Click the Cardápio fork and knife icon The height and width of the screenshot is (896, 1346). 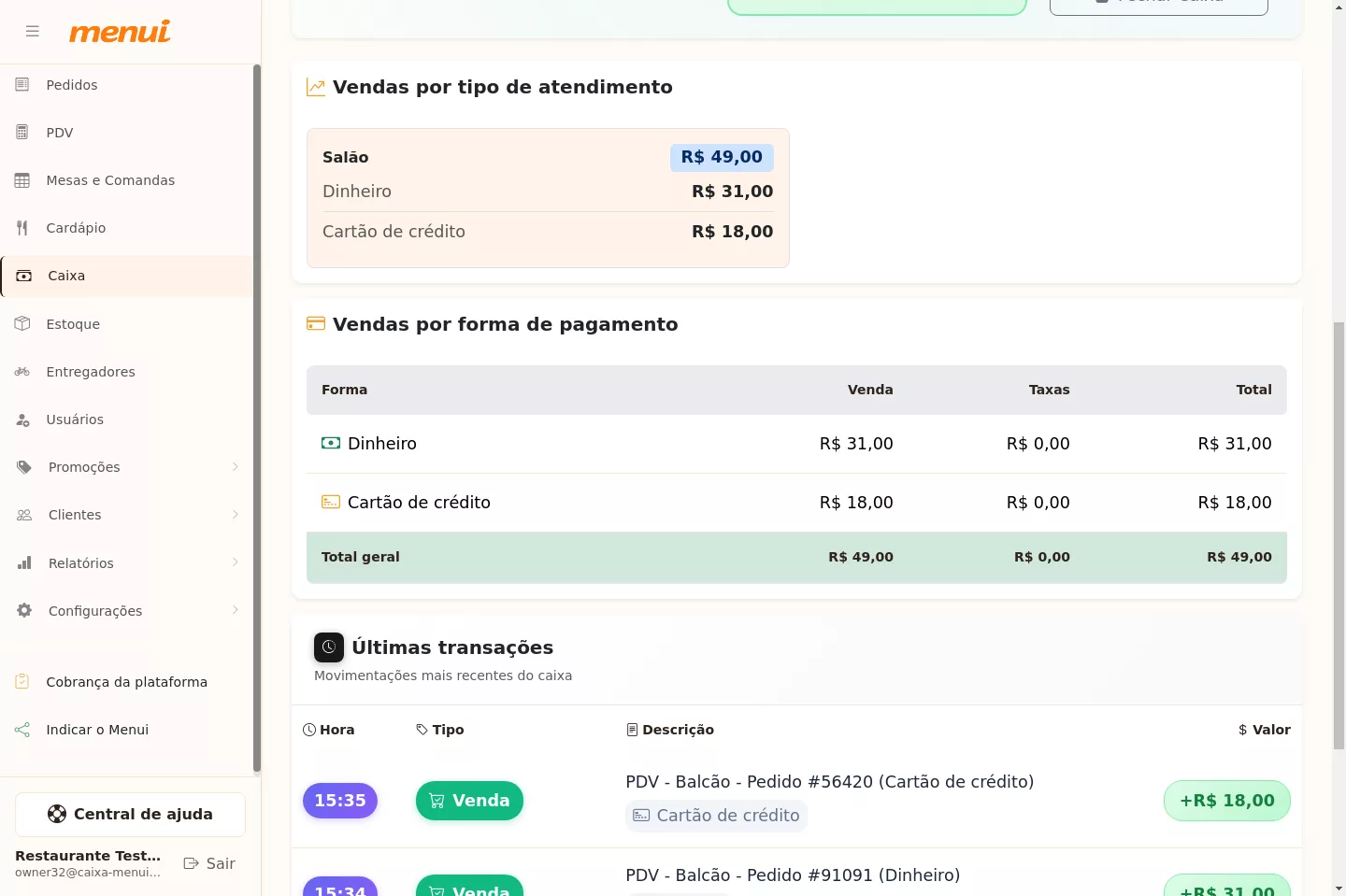[x=22, y=228]
